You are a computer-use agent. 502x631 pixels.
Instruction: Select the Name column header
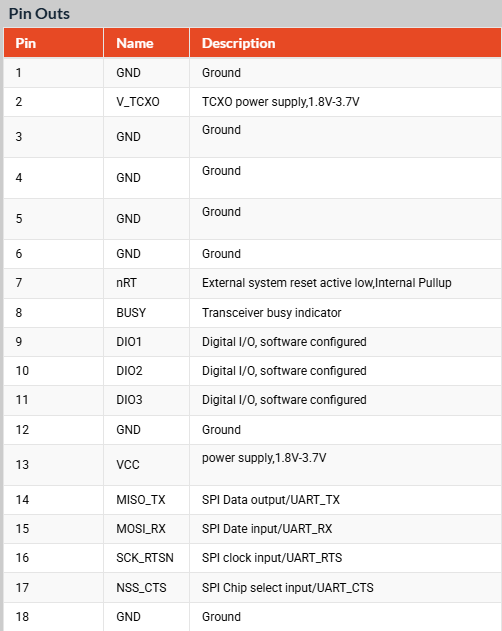147,43
